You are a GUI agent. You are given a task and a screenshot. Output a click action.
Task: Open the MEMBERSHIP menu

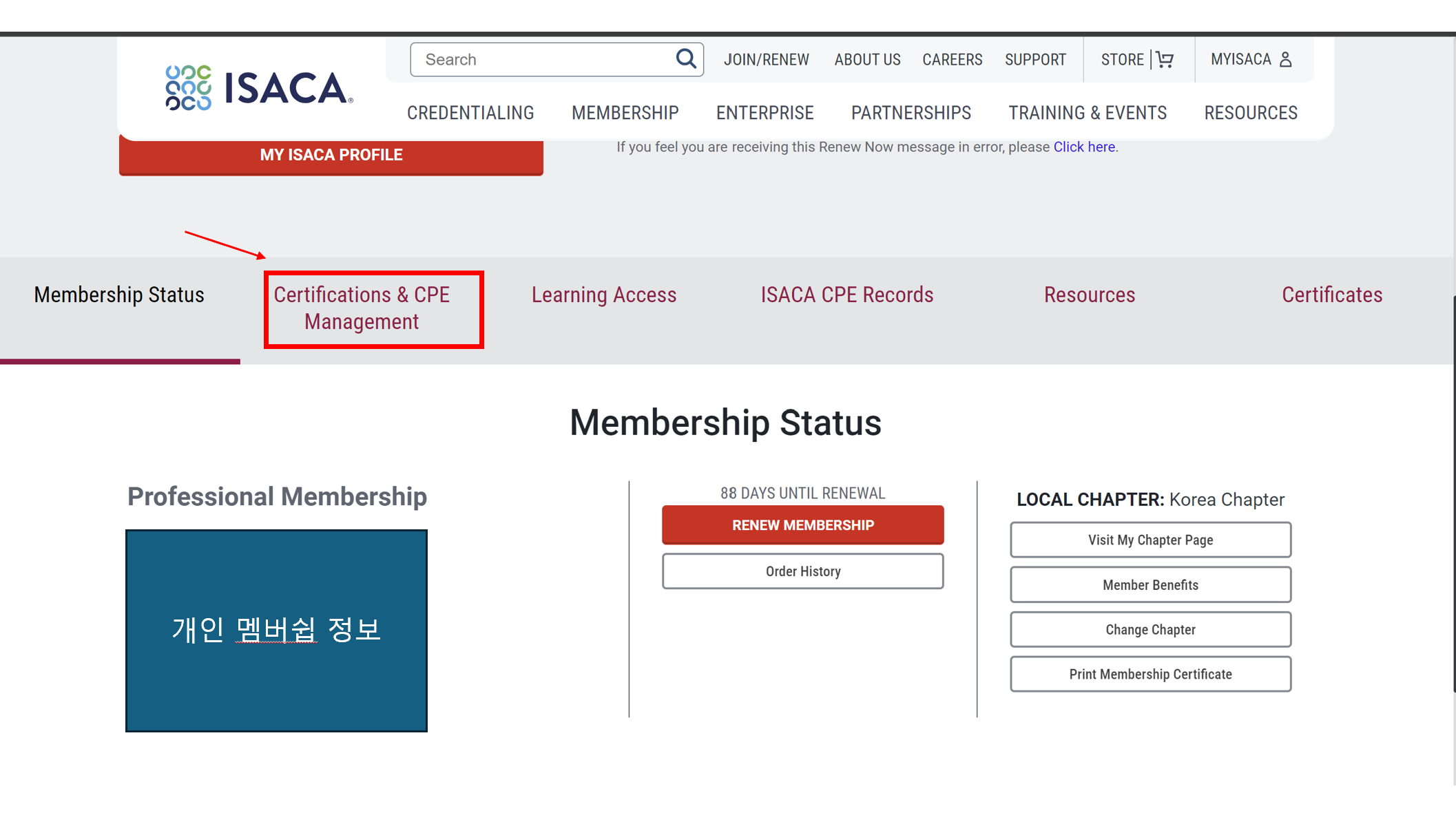coord(625,113)
